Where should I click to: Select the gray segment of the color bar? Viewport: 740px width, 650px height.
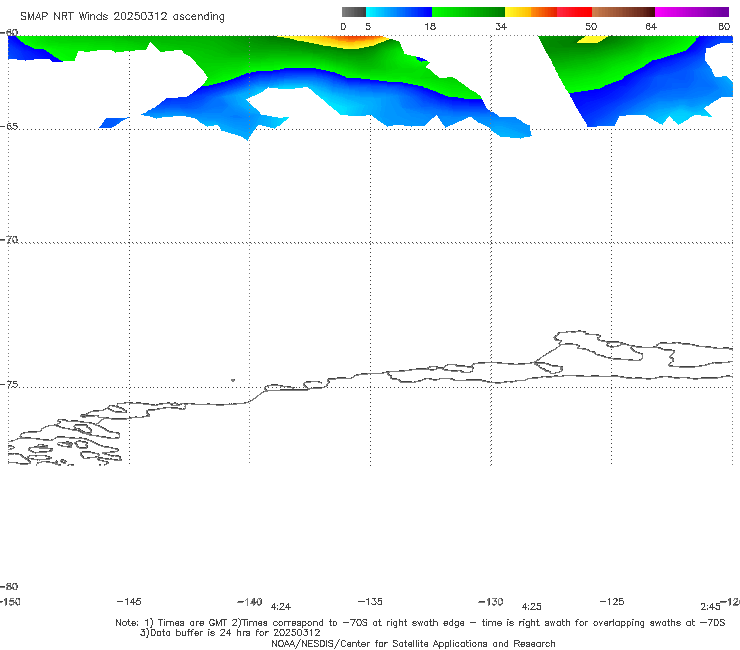(x=354, y=12)
